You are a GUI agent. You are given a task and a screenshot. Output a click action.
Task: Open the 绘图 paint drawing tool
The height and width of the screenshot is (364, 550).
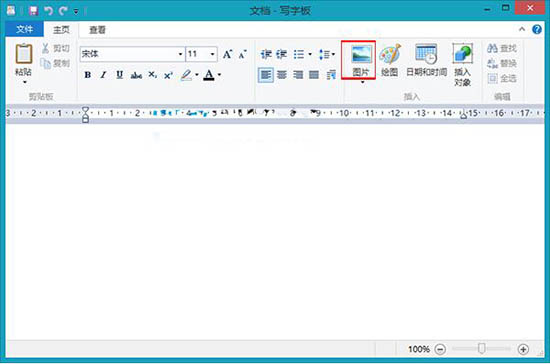[x=390, y=60]
